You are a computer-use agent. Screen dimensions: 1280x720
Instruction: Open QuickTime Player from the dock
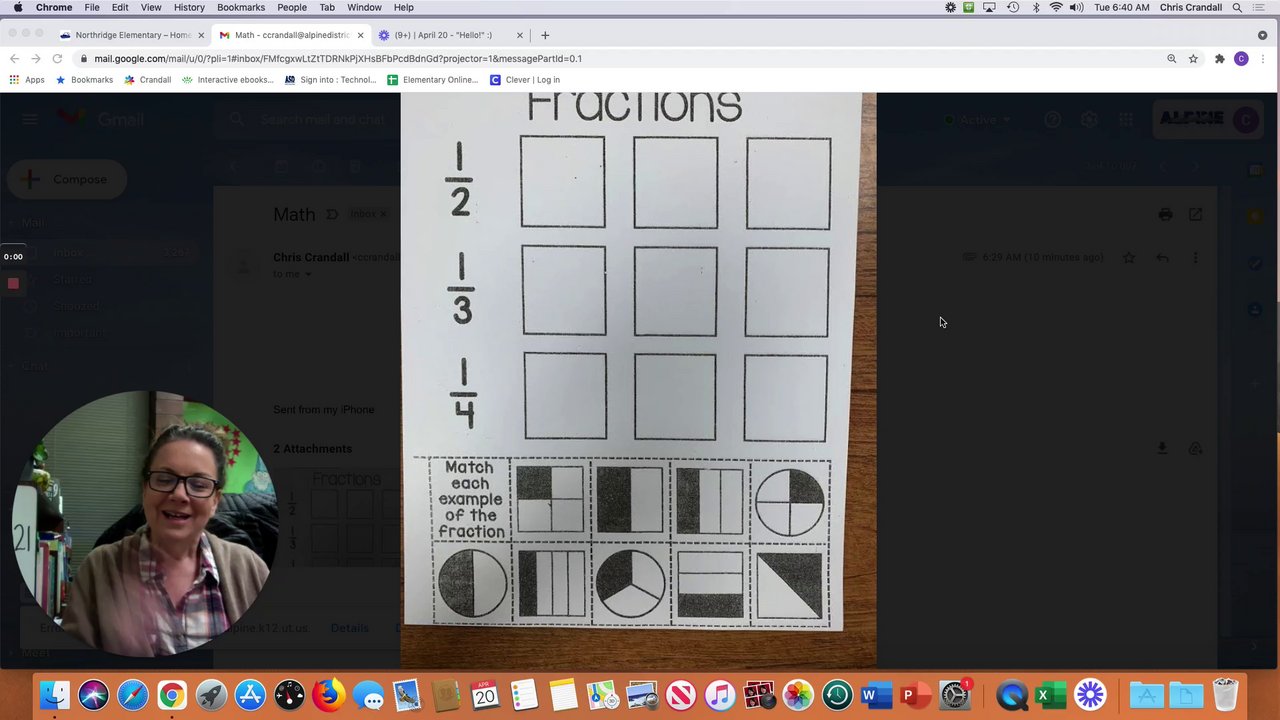point(1011,695)
